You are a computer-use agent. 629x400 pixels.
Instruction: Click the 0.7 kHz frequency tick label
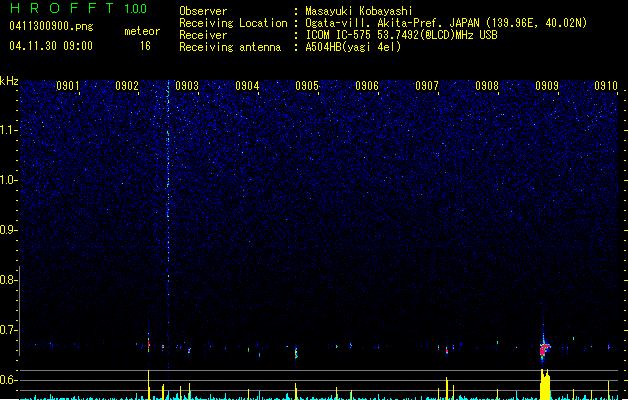point(9,330)
